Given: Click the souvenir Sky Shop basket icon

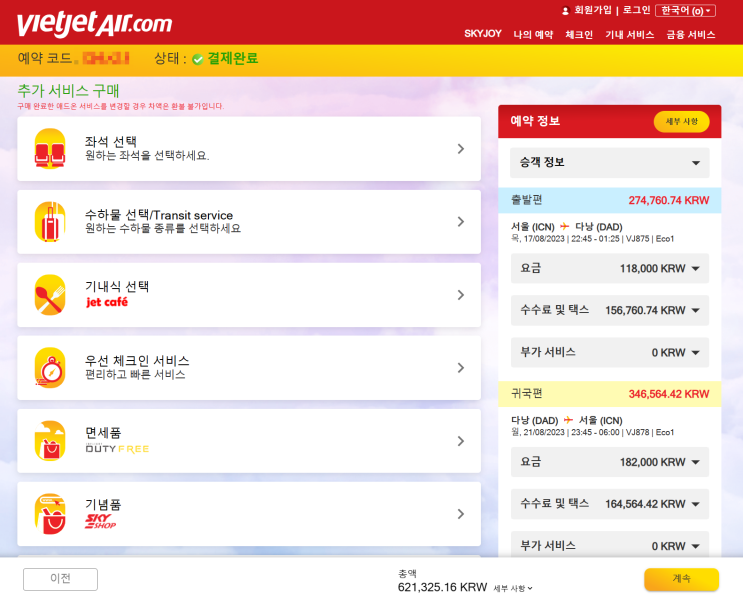Looking at the screenshot, I should pos(50,514).
